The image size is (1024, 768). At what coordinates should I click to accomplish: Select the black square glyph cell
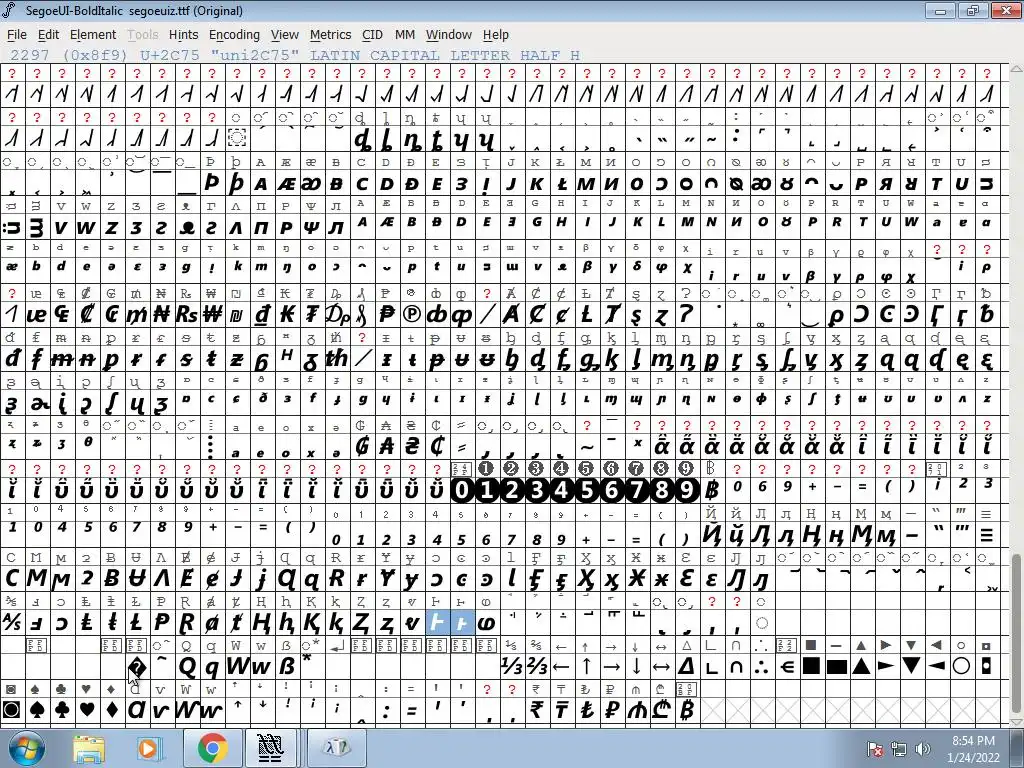point(812,666)
